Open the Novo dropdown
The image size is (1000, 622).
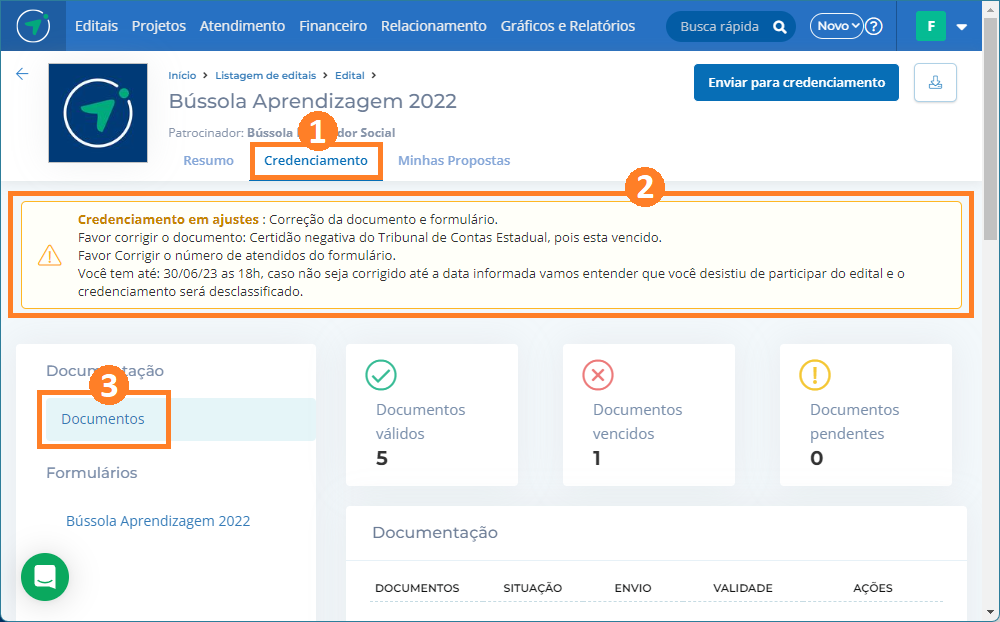click(x=837, y=26)
